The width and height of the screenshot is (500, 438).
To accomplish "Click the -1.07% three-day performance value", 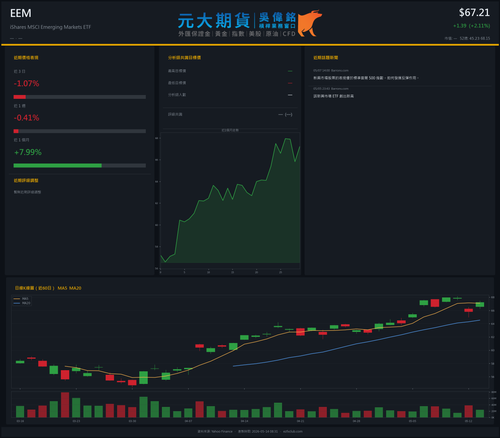I will (x=26, y=83).
